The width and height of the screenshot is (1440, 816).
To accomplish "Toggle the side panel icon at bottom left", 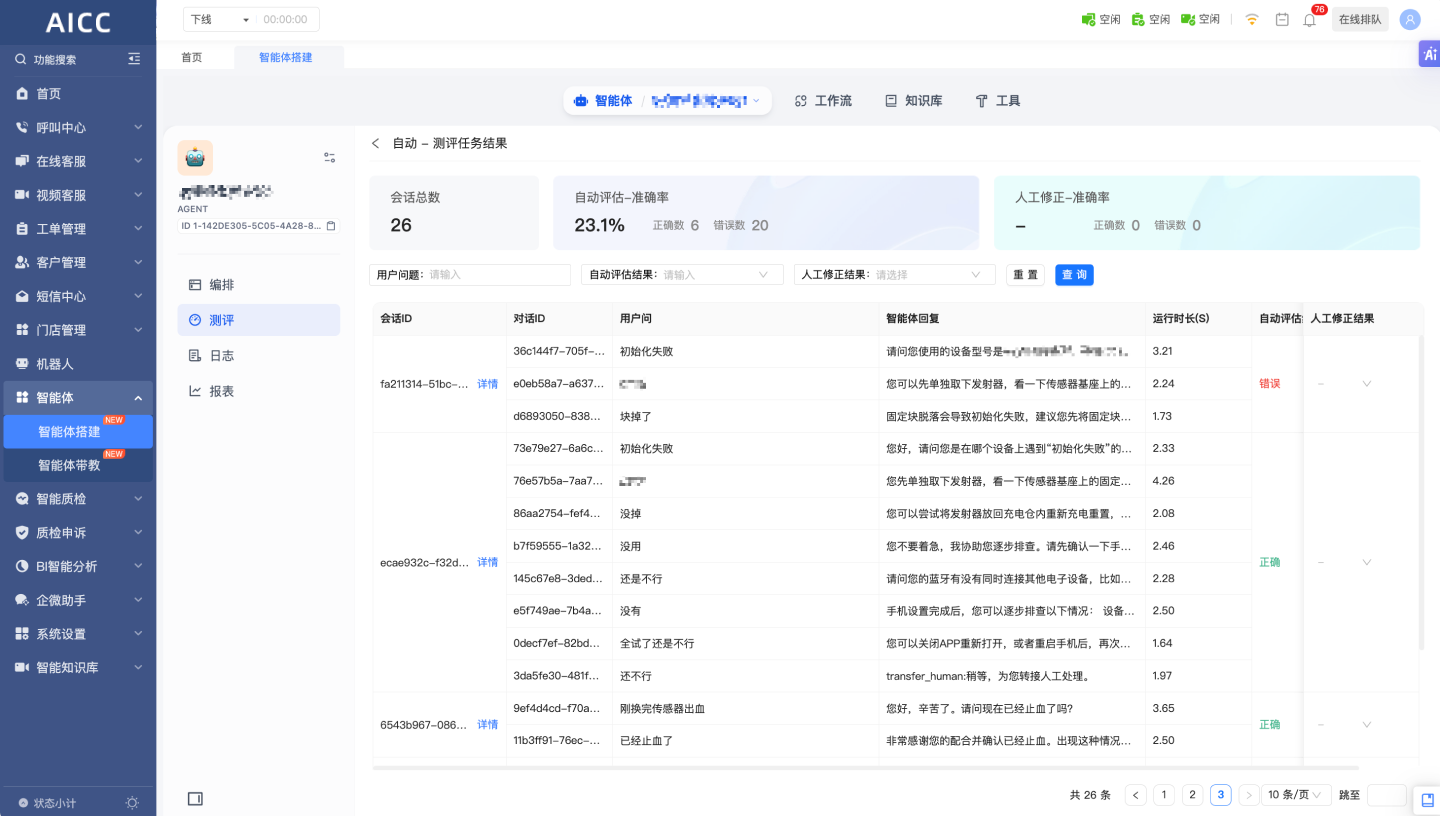I will (195, 798).
